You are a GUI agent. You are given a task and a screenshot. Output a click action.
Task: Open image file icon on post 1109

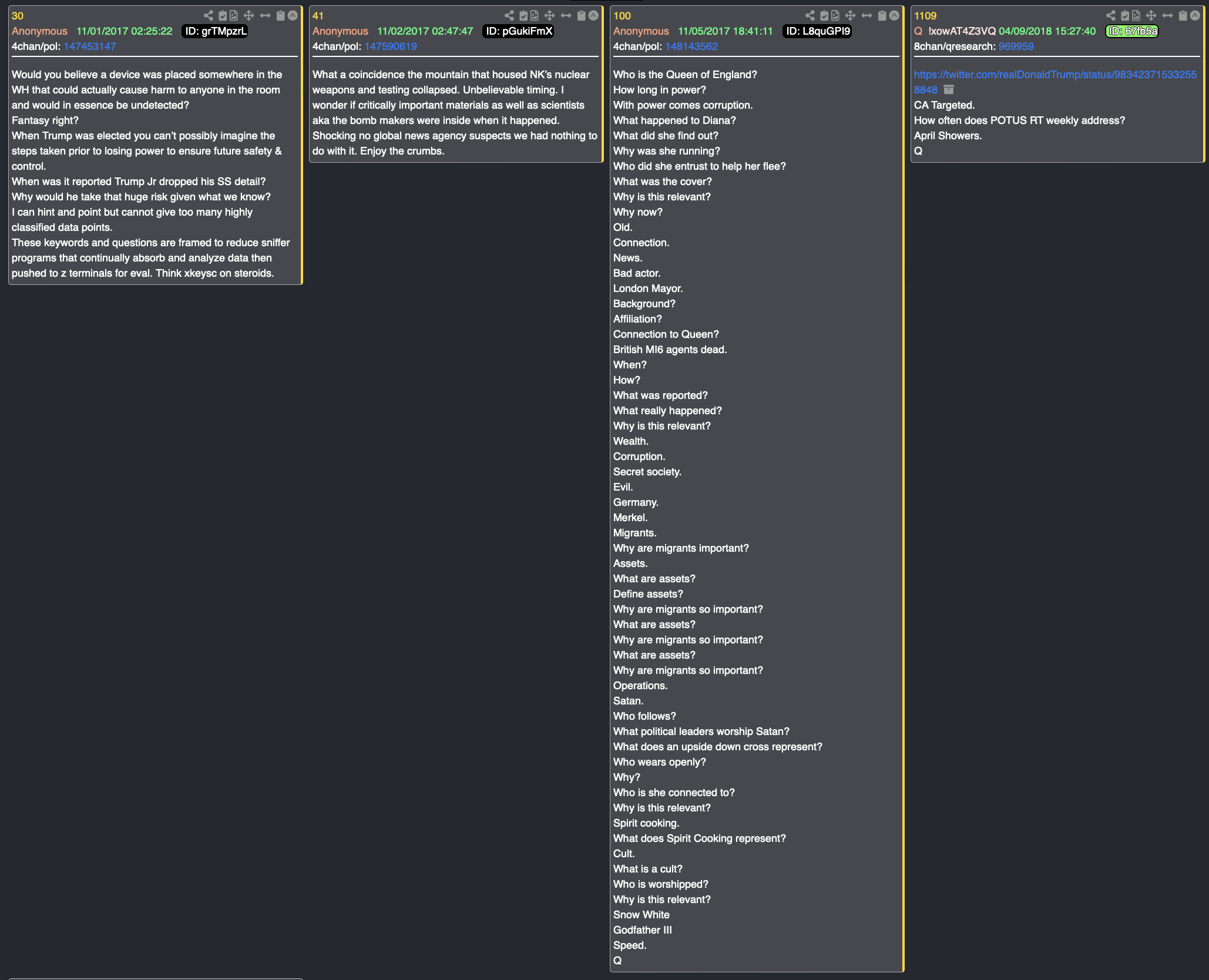coord(1136,16)
